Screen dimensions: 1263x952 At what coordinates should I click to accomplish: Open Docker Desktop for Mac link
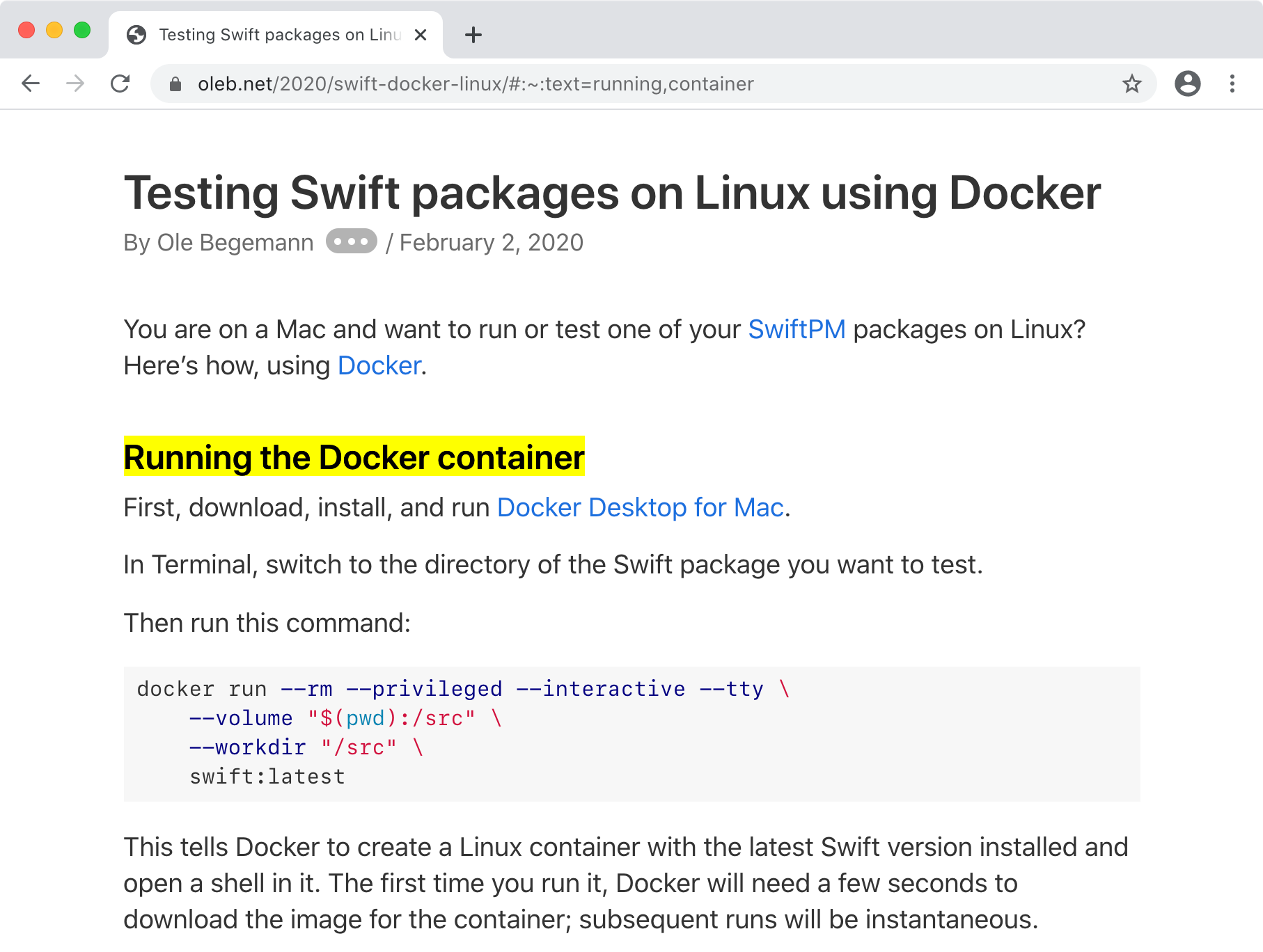coord(640,507)
